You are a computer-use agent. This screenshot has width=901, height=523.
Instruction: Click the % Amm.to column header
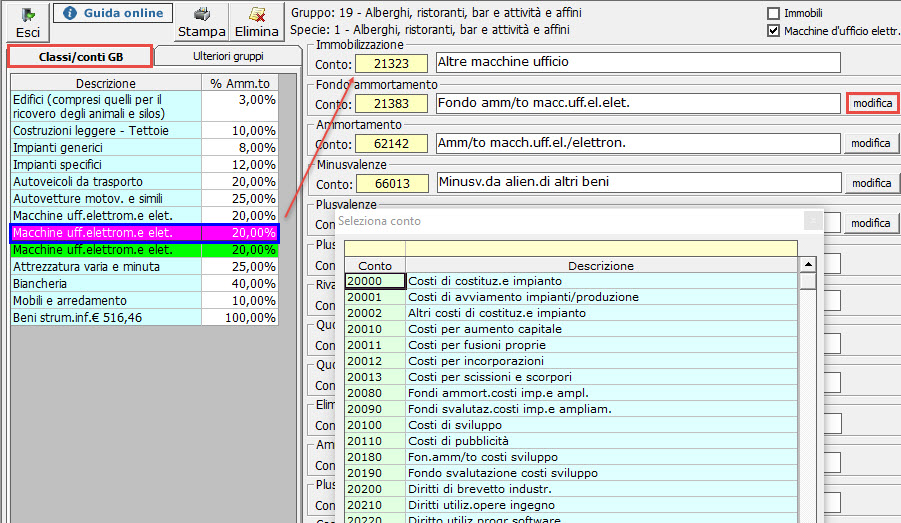coord(240,83)
